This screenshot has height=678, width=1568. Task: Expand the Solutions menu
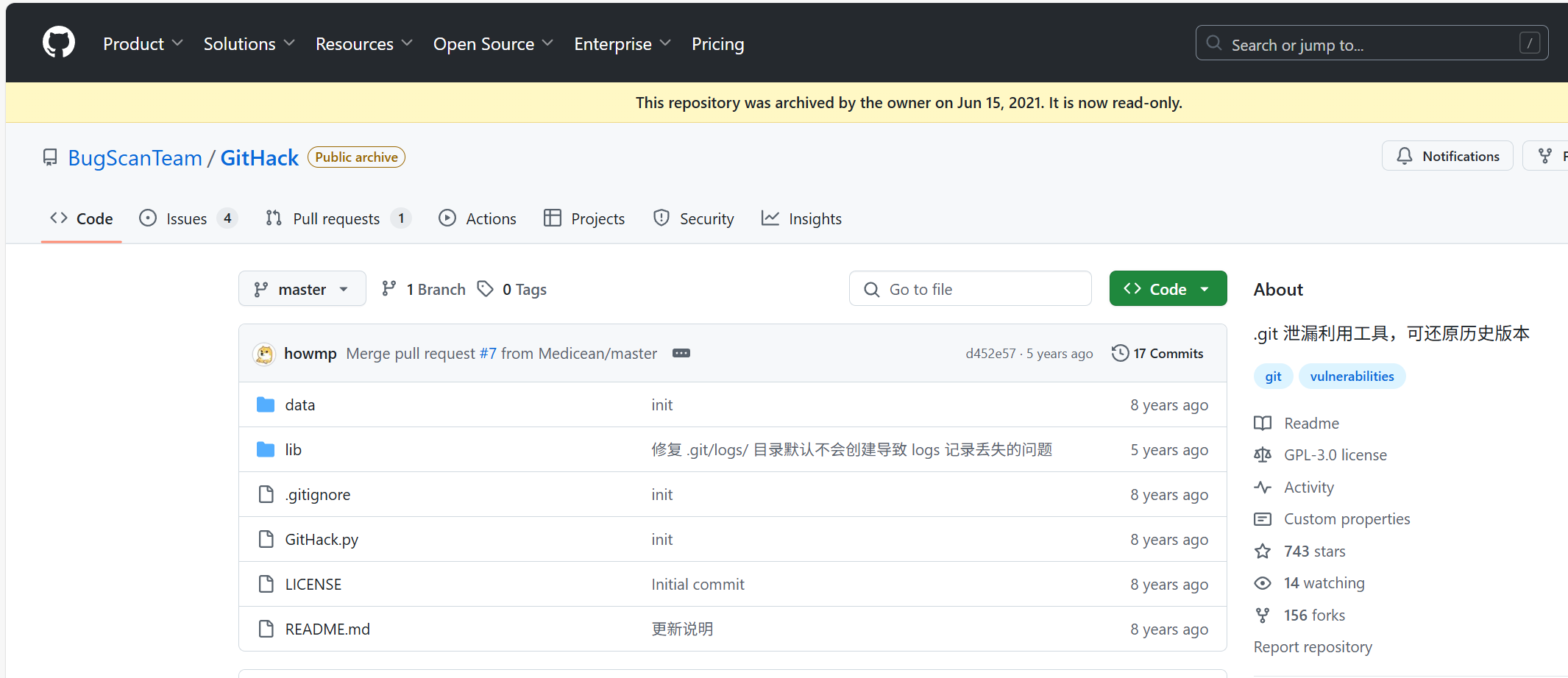(249, 44)
